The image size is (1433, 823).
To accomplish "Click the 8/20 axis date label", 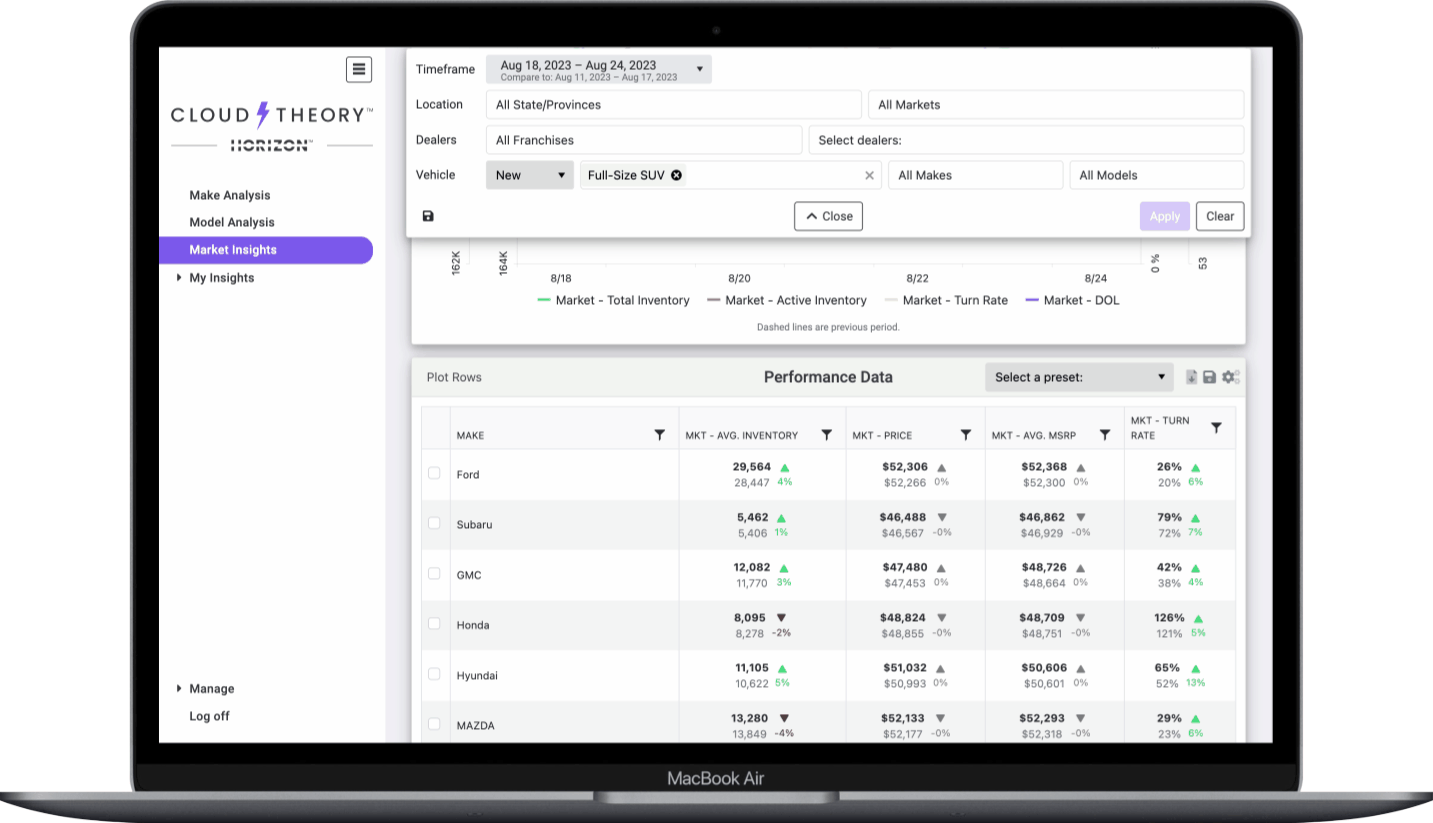I will 739,278.
